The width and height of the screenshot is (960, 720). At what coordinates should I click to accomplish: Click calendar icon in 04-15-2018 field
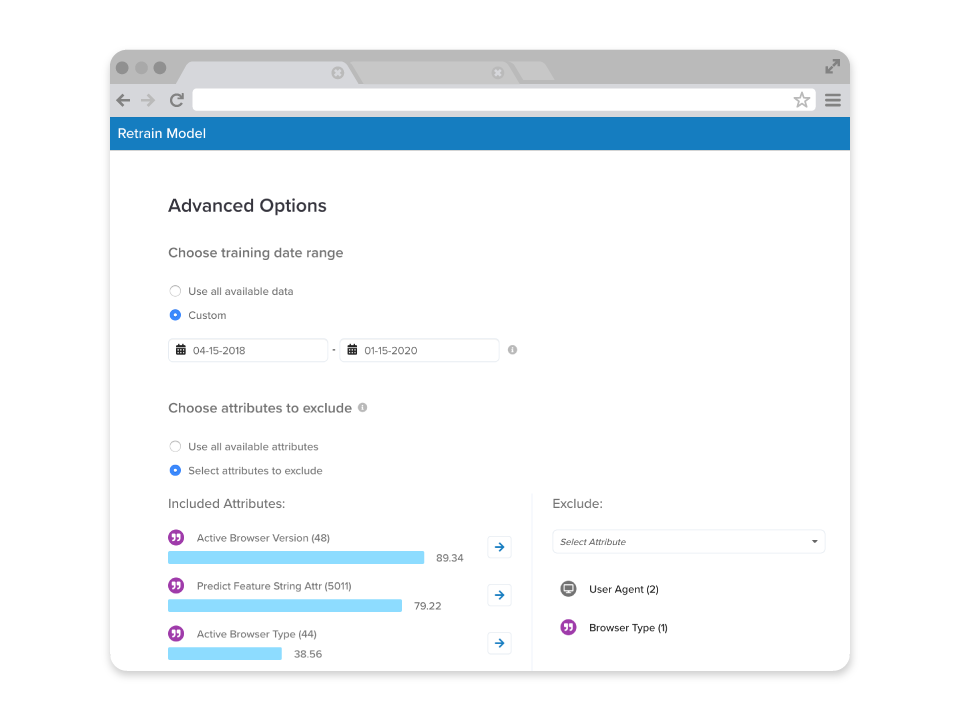coord(181,350)
